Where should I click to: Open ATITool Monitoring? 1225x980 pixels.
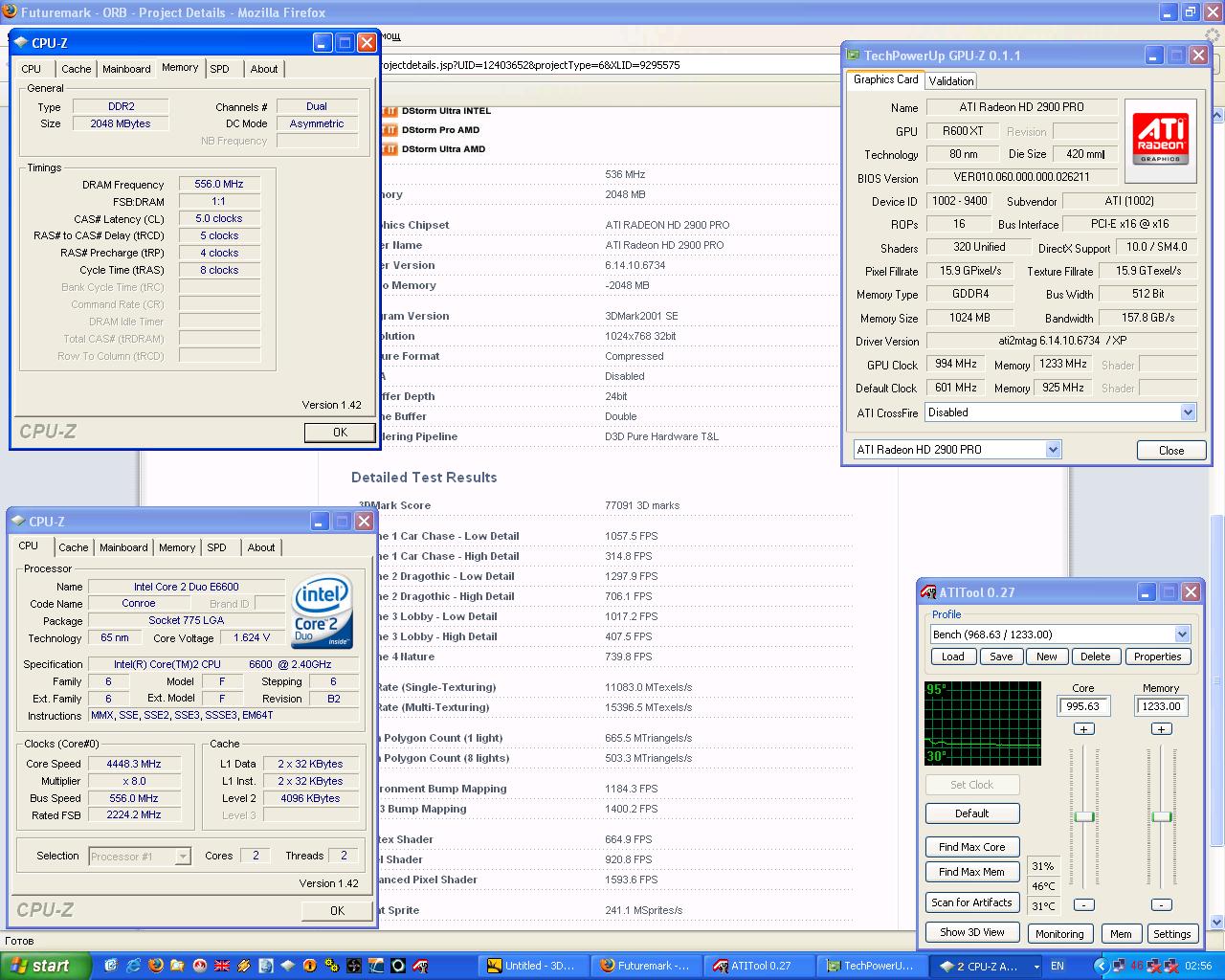pos(1059,934)
